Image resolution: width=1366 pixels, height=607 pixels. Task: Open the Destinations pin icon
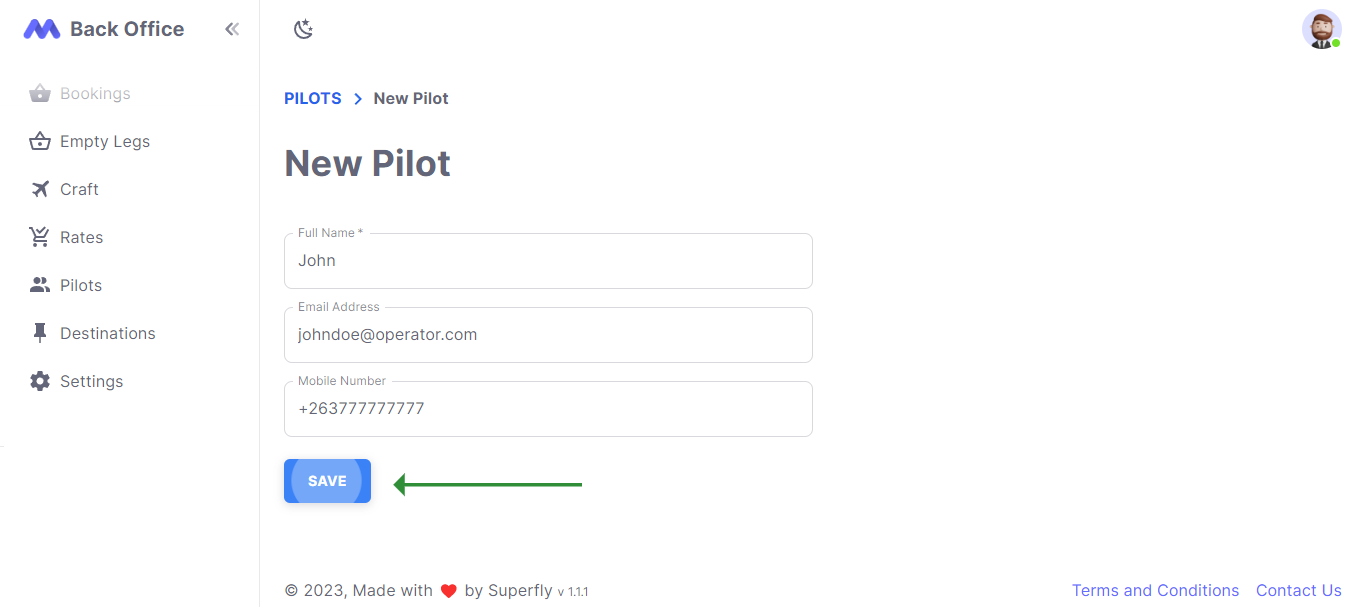[40, 333]
